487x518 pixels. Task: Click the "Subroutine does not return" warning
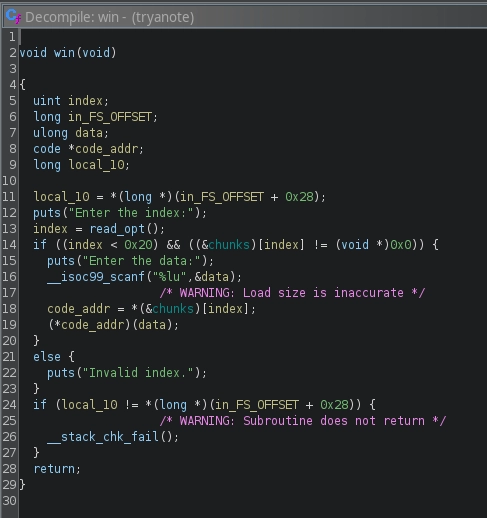click(x=302, y=421)
